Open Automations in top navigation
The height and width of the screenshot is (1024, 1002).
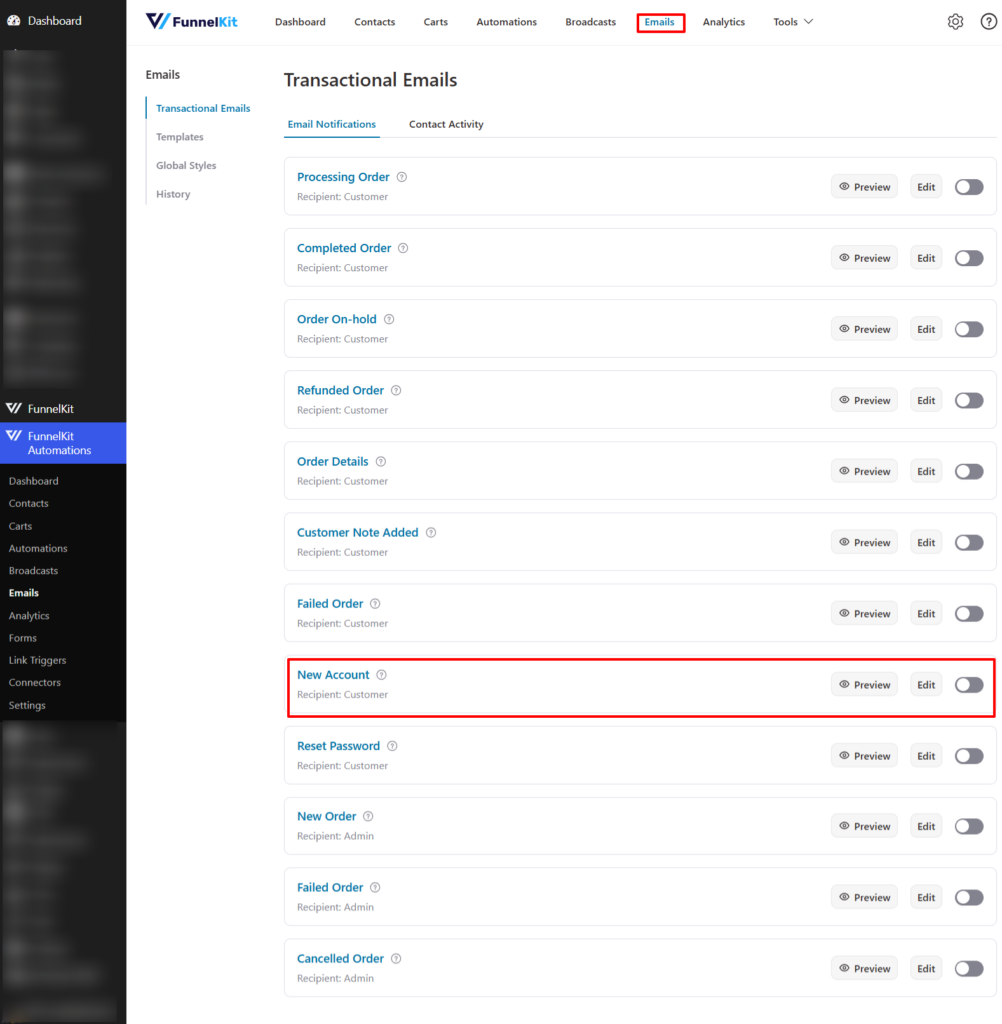(506, 22)
